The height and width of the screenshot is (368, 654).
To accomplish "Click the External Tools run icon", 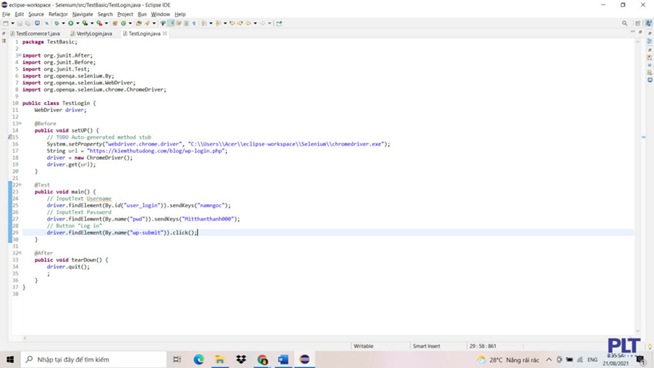I will point(99,23).
